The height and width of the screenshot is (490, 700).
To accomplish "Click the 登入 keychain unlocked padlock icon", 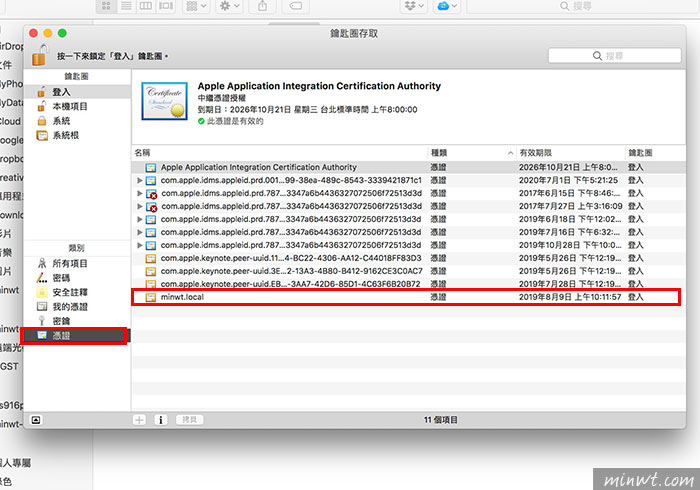I will pyautogui.click(x=42, y=92).
